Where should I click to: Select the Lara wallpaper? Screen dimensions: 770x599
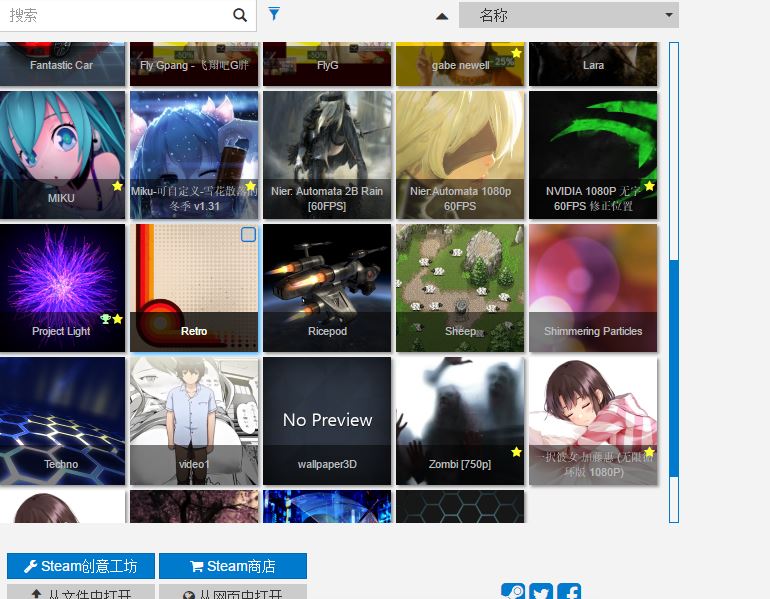[x=593, y=64]
